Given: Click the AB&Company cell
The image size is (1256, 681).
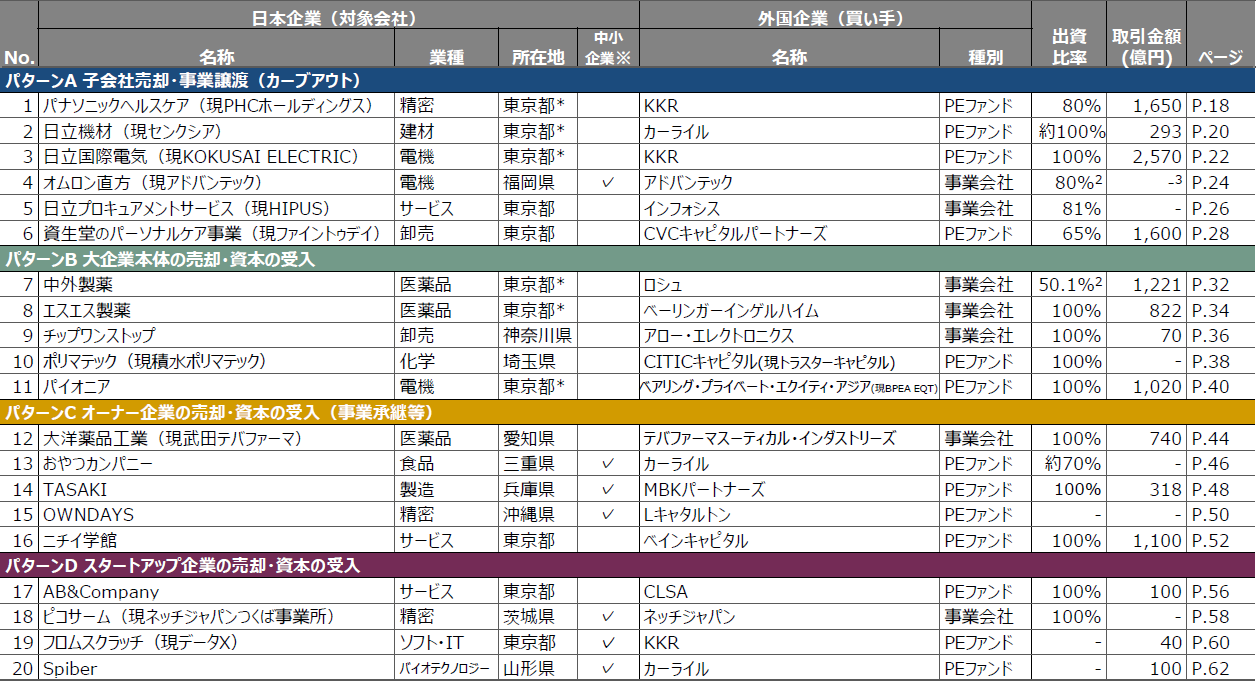Looking at the screenshot, I should 217,591.
